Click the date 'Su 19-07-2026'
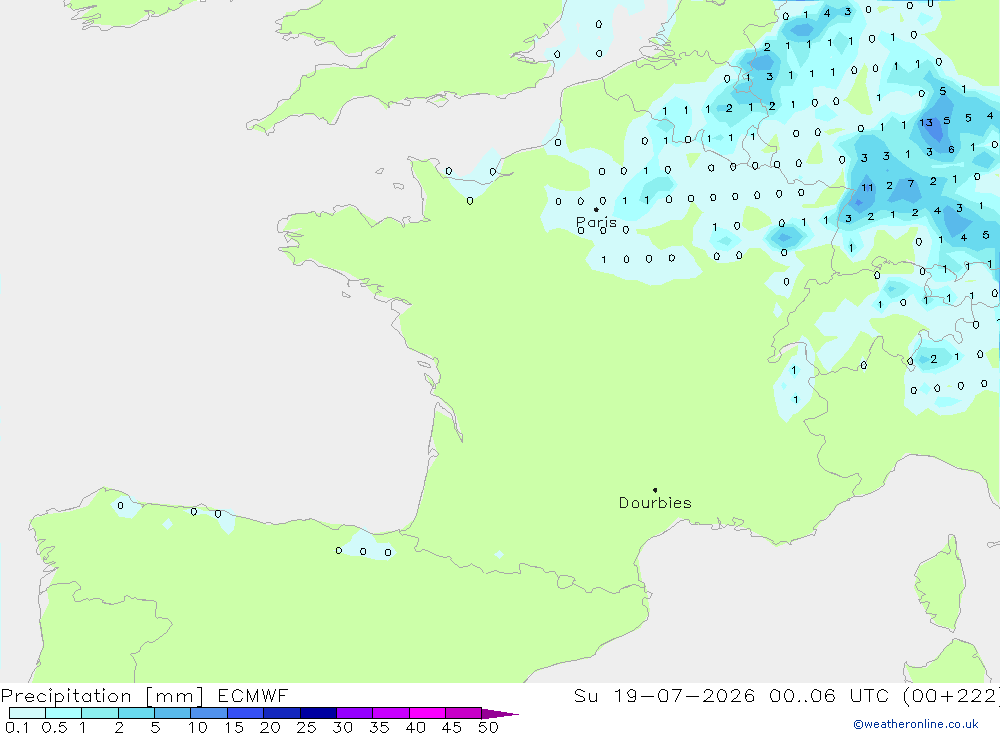 [665, 695]
